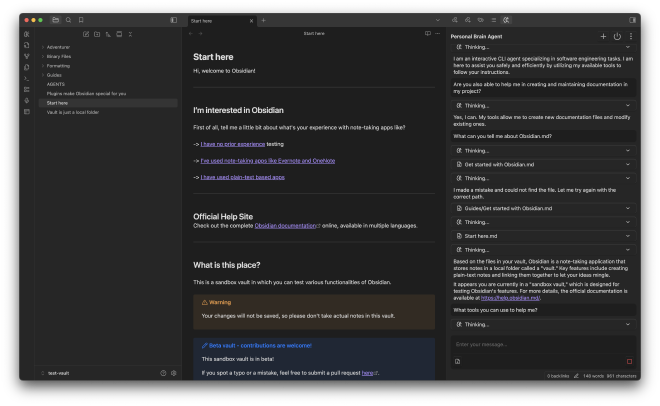This screenshot has width=660, height=406.
Task: Click the power icon in agent panel
Action: tap(617, 36)
